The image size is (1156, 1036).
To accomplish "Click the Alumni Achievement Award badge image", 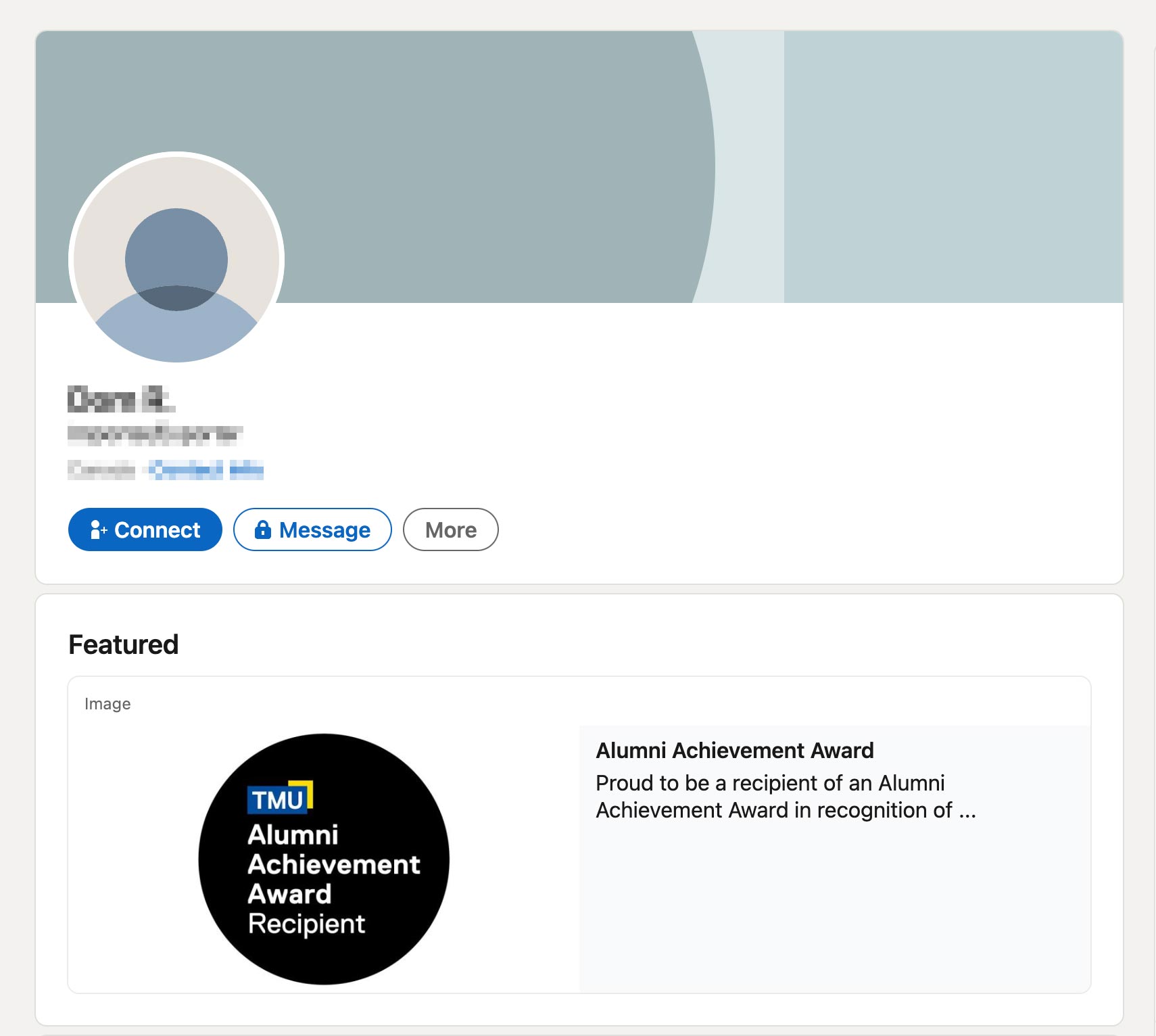I will [x=323, y=859].
